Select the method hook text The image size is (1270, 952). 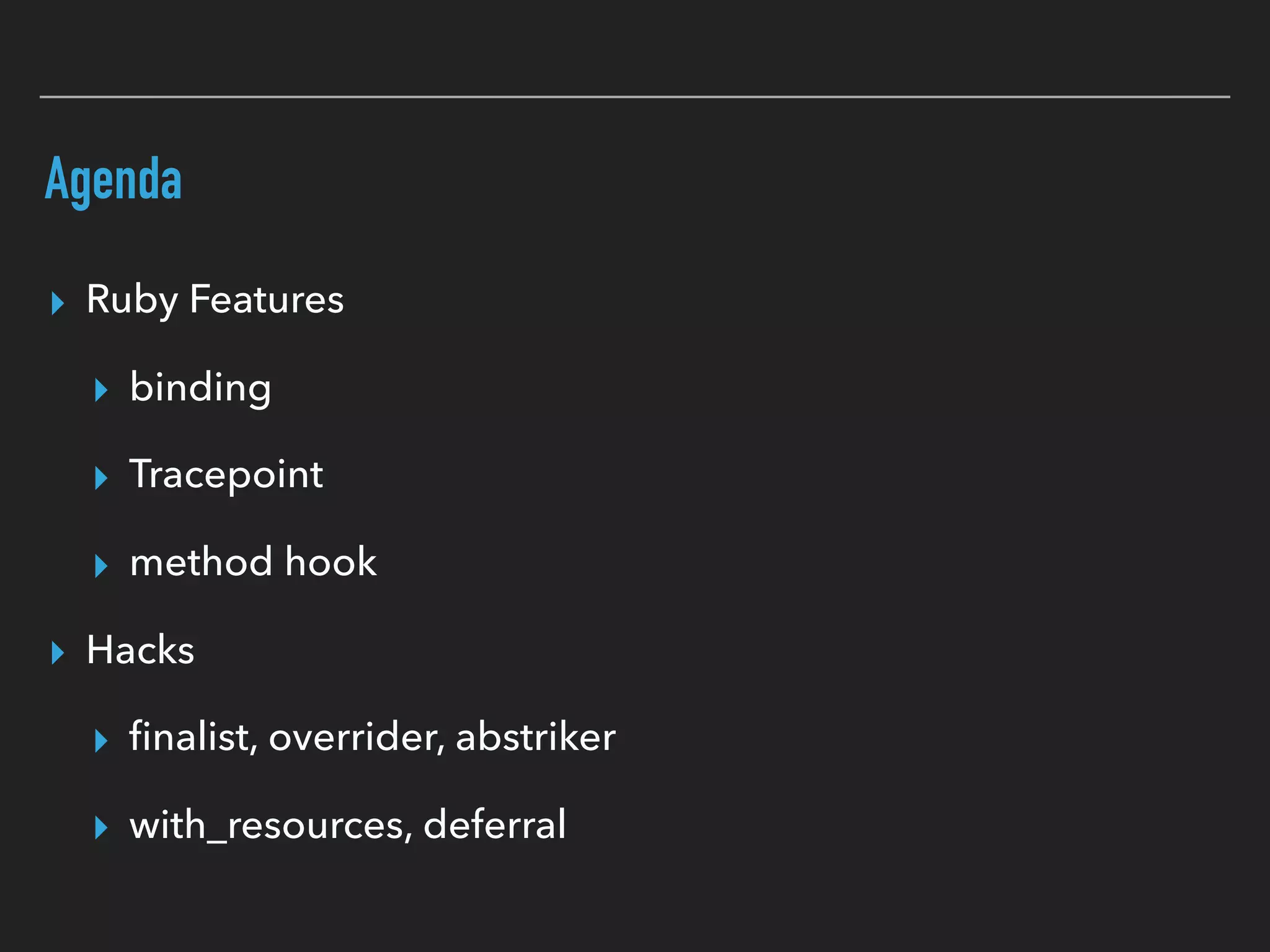point(253,562)
